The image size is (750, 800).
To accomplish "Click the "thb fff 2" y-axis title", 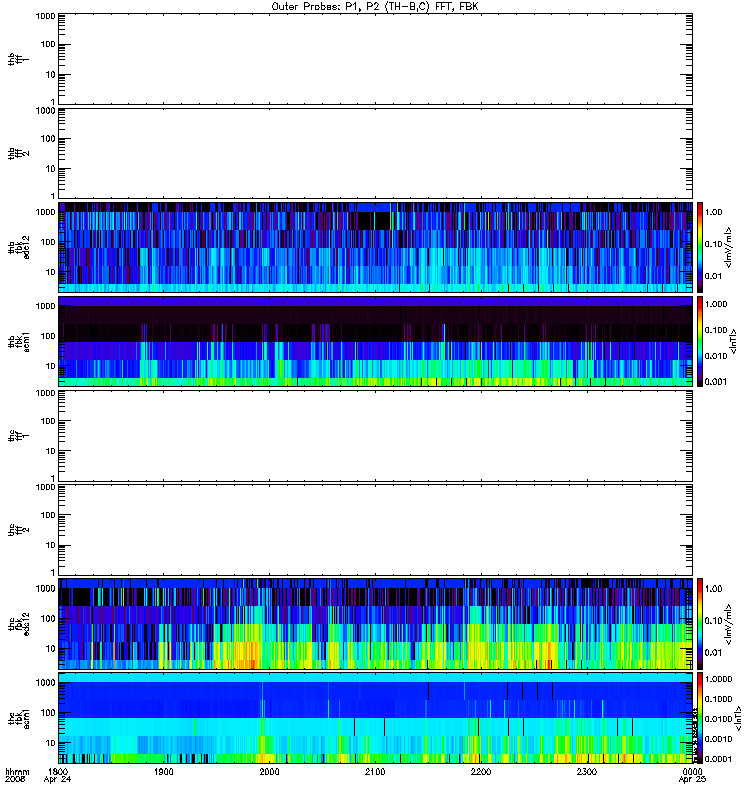I will (x=18, y=153).
